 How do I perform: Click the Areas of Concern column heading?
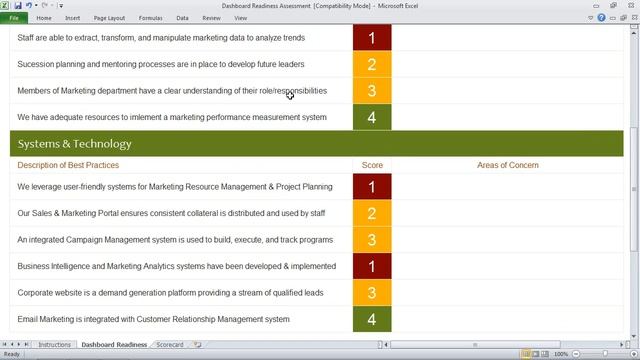[x=508, y=165]
